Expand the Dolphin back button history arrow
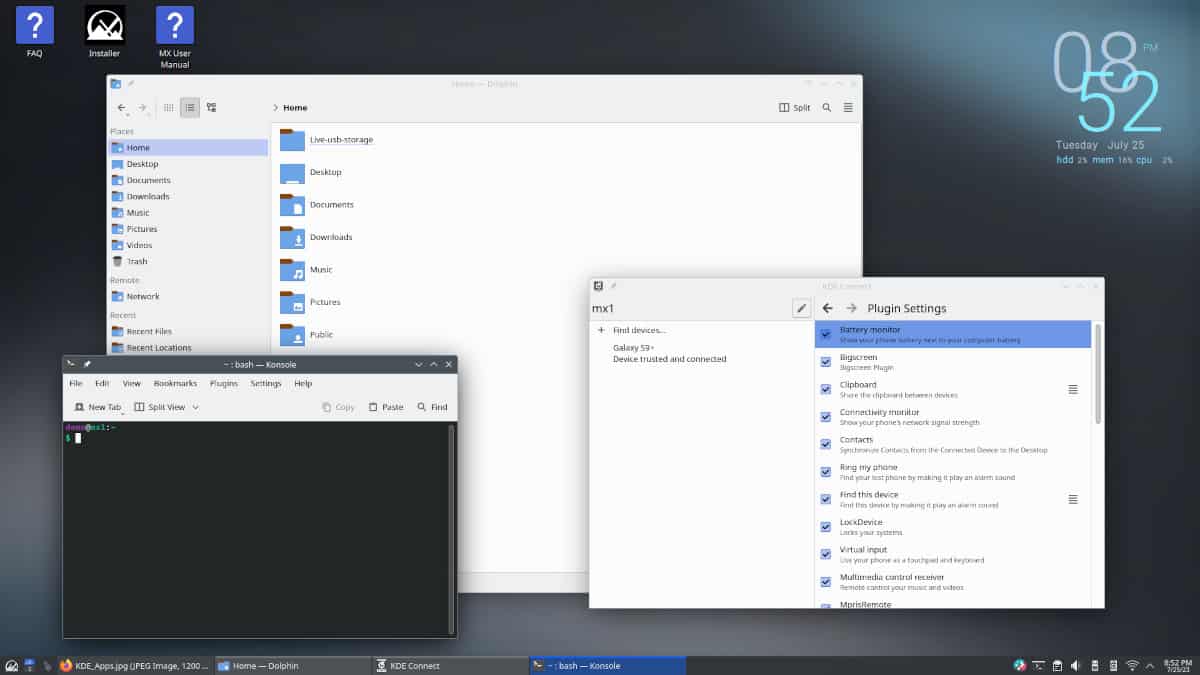 pos(128,113)
